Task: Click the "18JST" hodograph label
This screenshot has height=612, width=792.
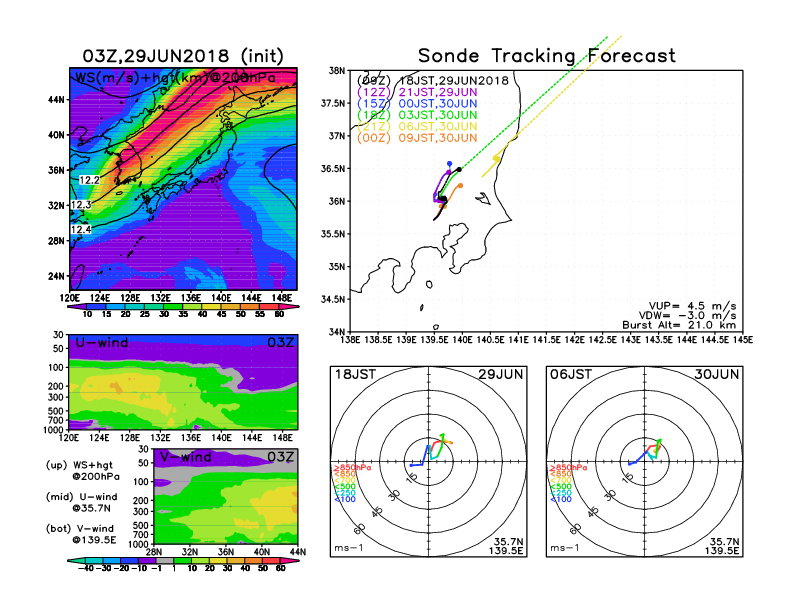Action: (x=355, y=375)
